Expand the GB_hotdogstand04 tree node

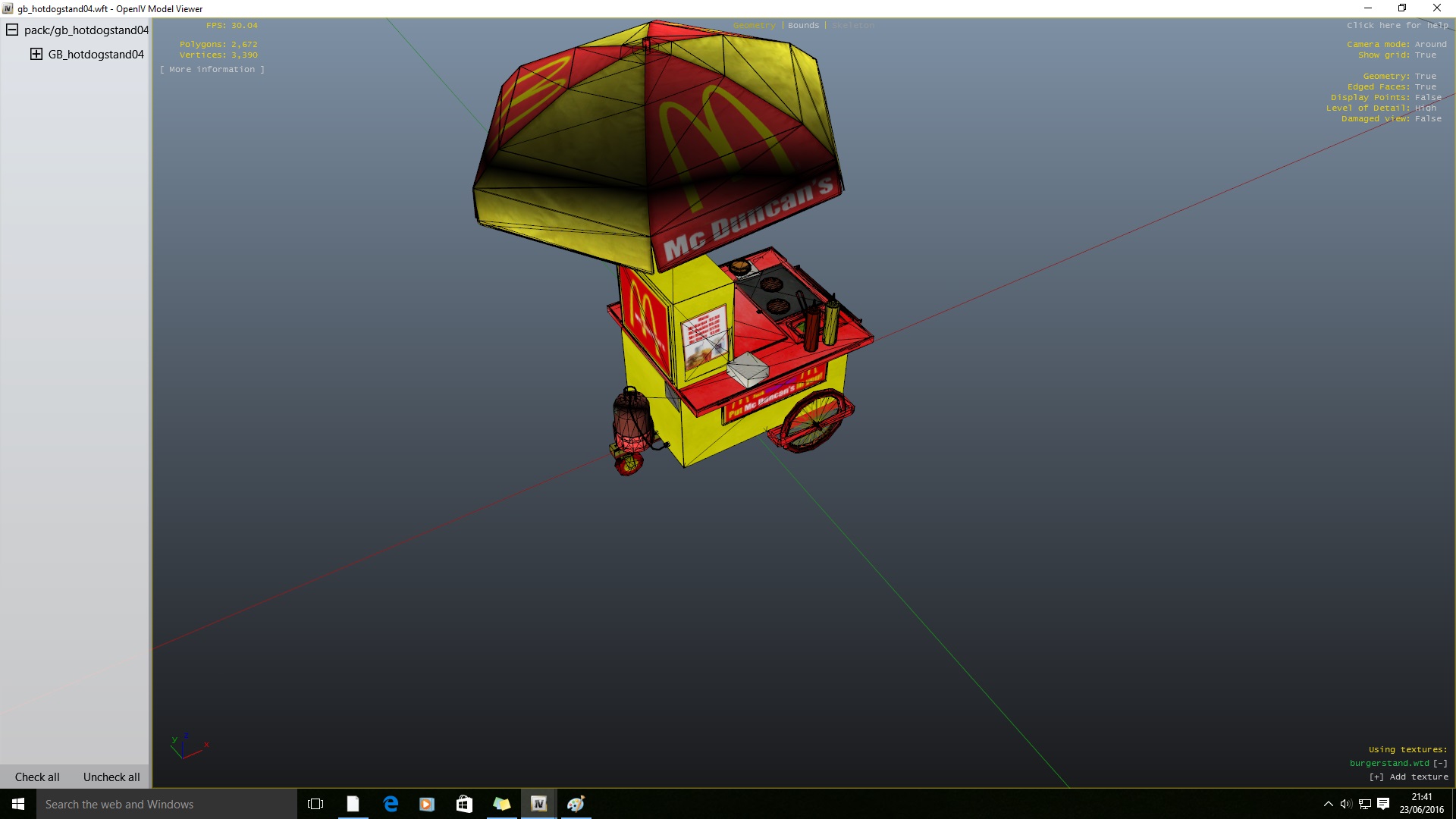click(x=36, y=55)
